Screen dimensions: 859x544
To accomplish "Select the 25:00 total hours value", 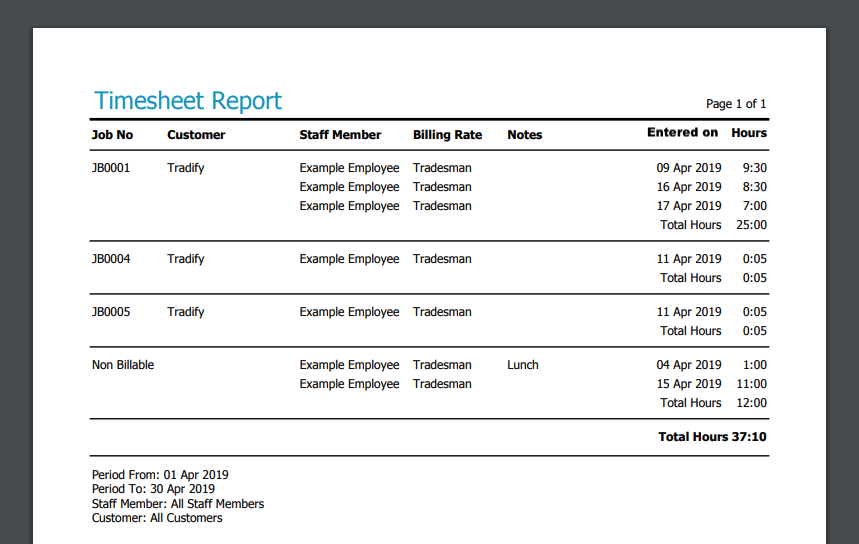I will [x=751, y=225].
